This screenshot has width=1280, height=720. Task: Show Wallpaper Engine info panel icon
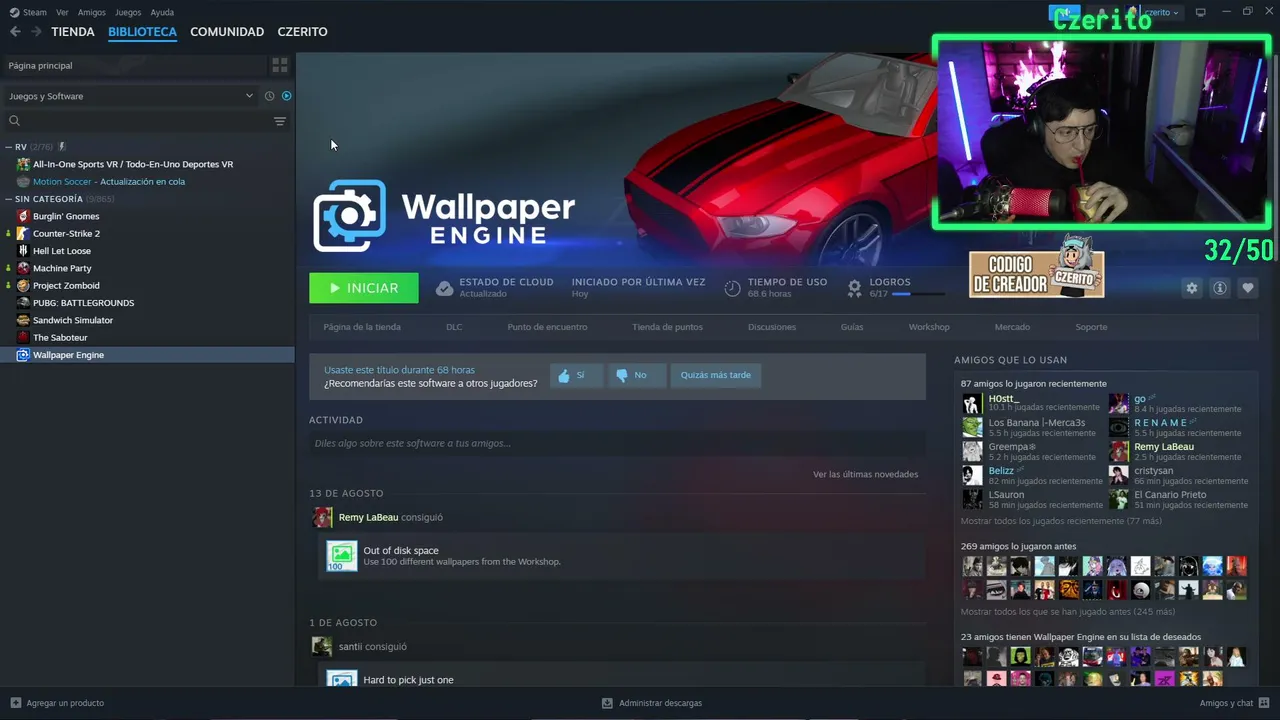pos(1220,288)
